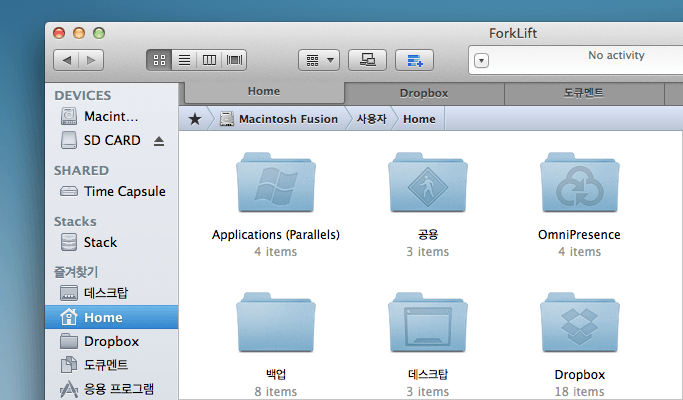Click the 백업 folder name

click(276, 374)
